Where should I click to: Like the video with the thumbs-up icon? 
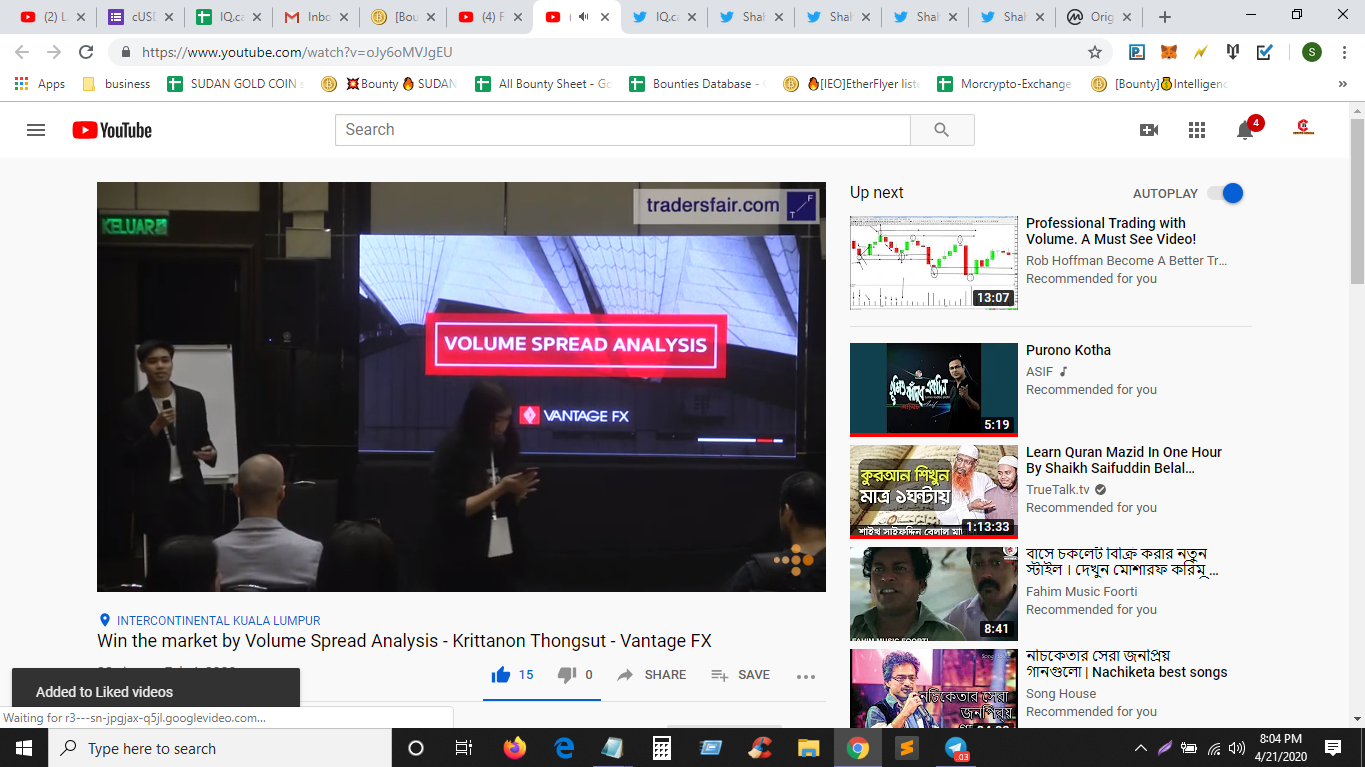pos(501,675)
